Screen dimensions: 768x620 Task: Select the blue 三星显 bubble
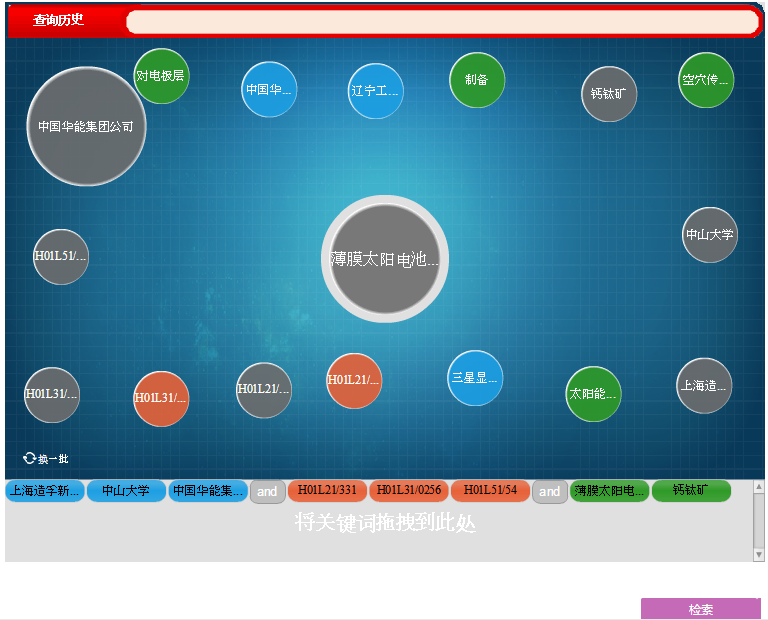(475, 378)
